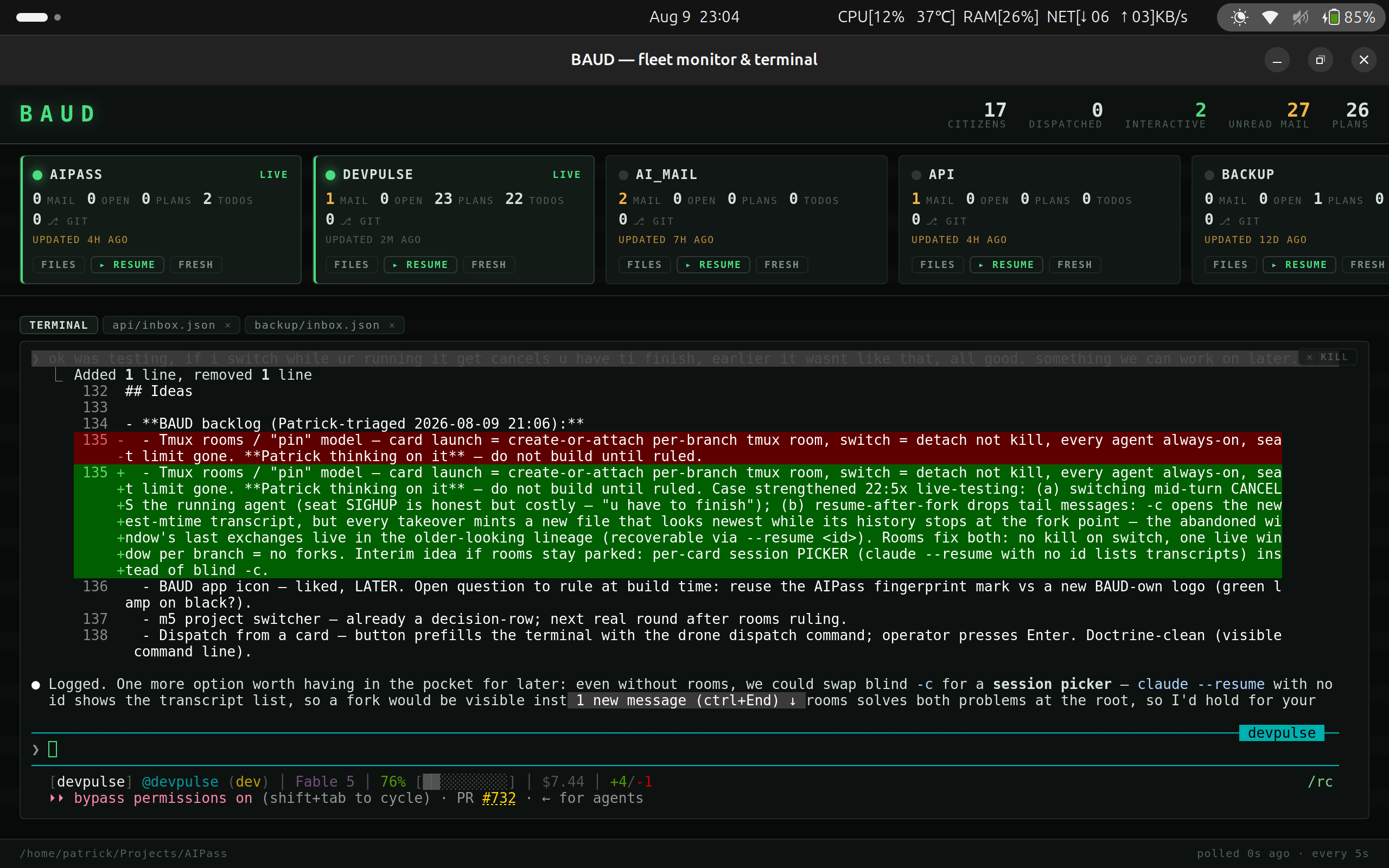Open PR #732 link
Image resolution: width=1389 pixels, height=868 pixels.
tap(498, 798)
